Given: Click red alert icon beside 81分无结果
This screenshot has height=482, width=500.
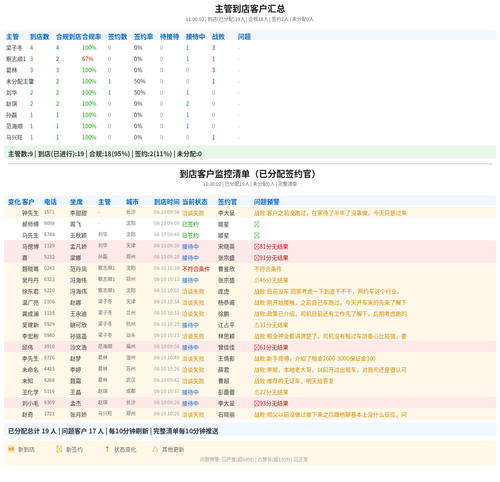Looking at the screenshot, I should pos(257,247).
